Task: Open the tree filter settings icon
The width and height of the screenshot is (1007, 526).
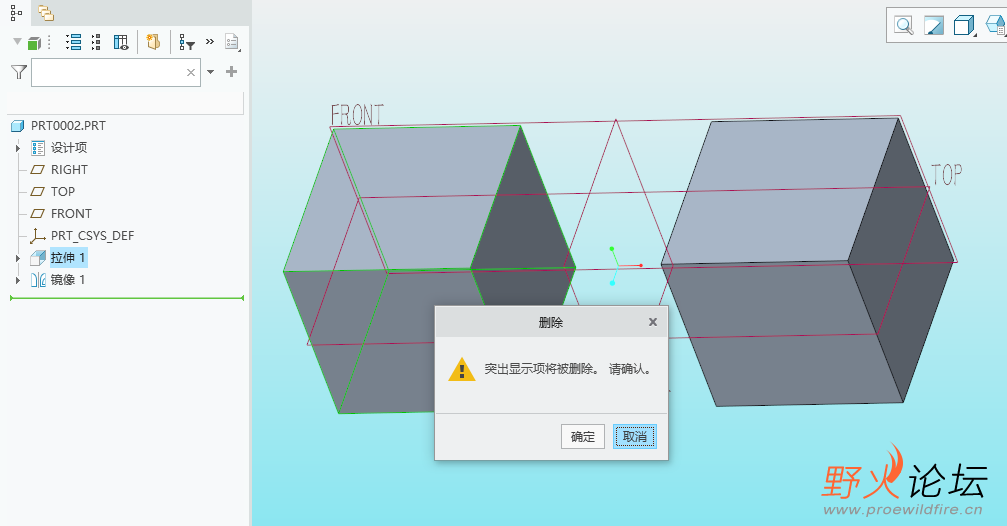Action: [187, 43]
